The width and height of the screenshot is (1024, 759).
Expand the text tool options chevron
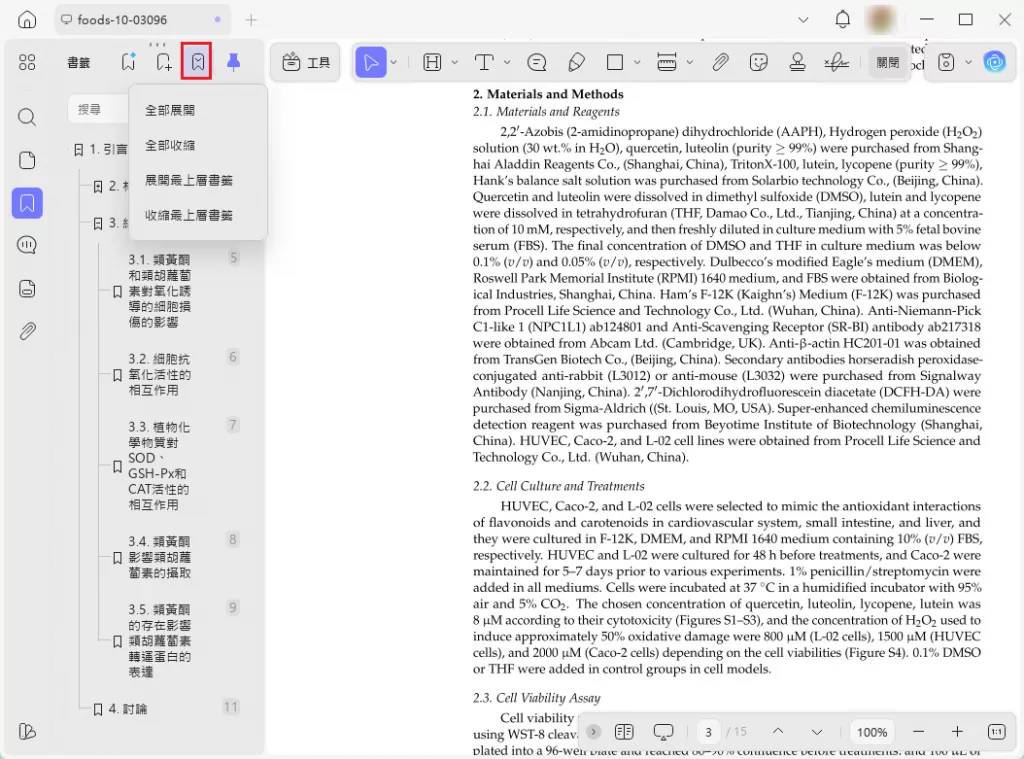pyautogui.click(x=505, y=62)
